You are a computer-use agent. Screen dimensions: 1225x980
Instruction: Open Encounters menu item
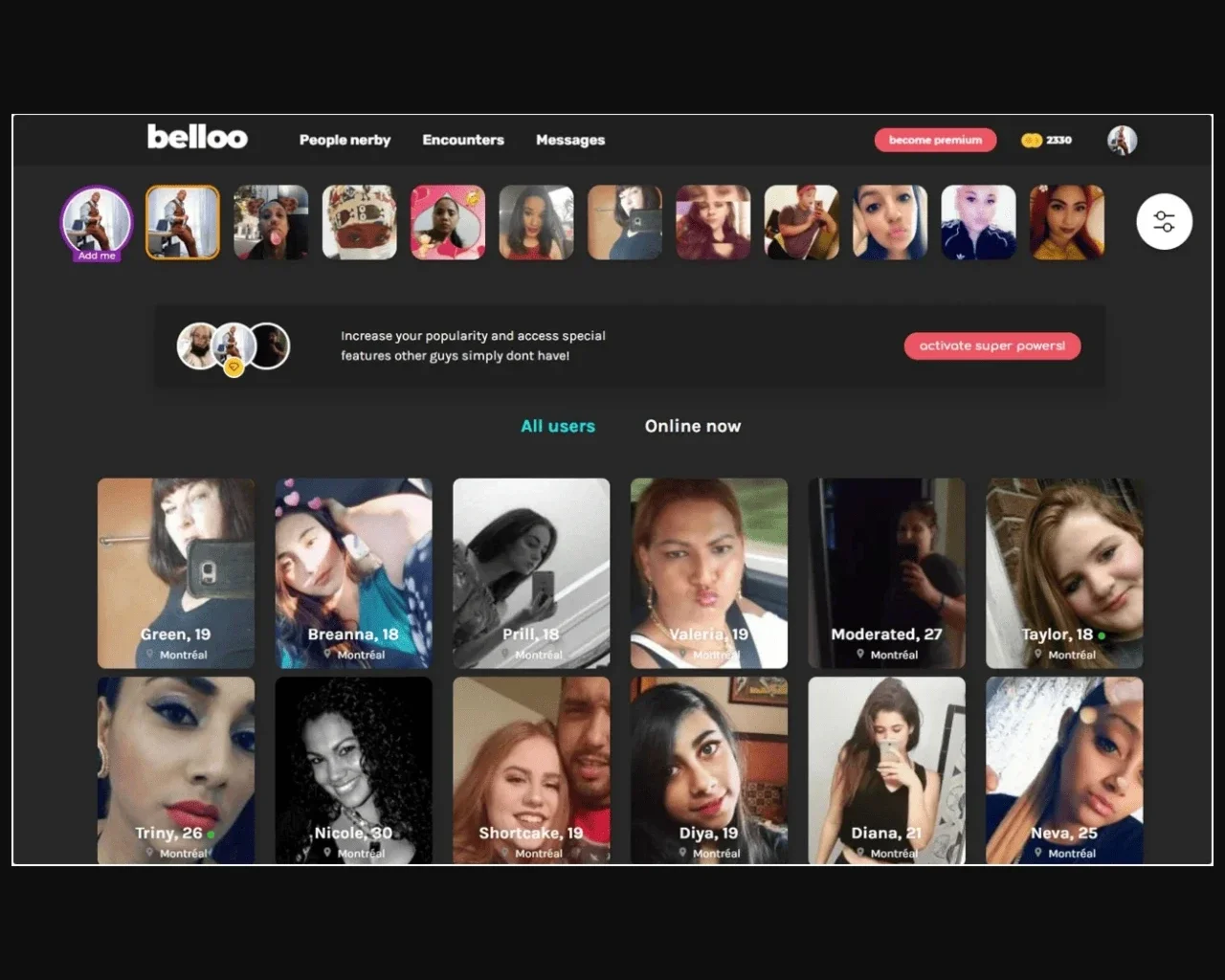coord(463,140)
